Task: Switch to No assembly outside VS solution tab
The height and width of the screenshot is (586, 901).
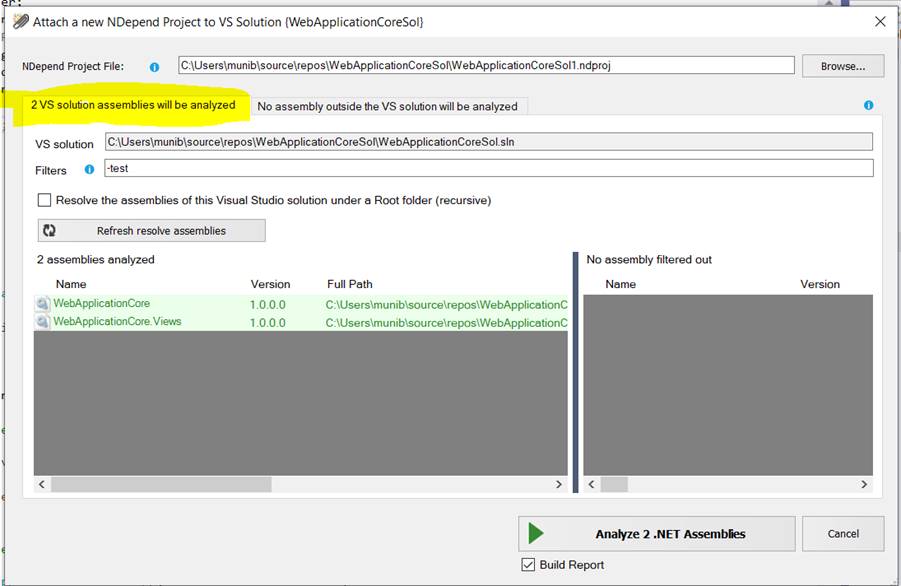Action: pos(388,106)
